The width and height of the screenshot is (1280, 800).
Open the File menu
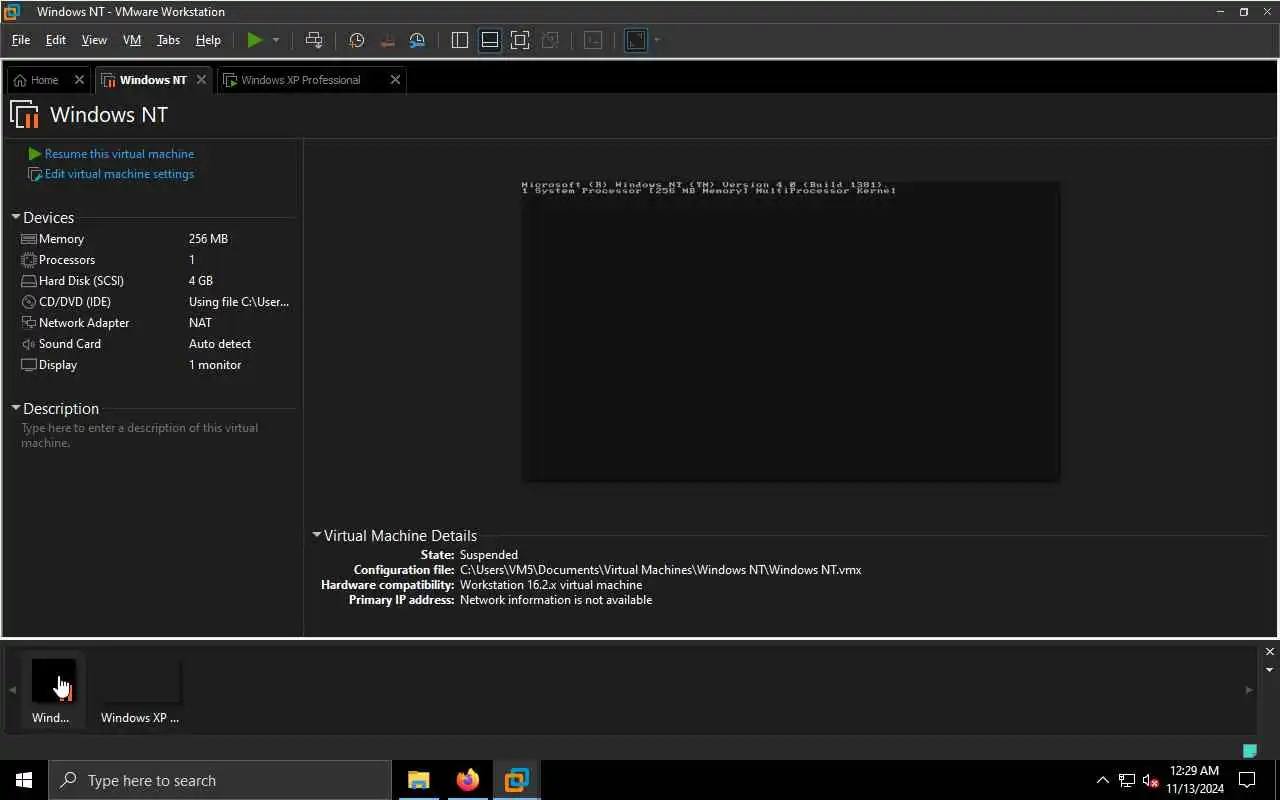coord(21,40)
